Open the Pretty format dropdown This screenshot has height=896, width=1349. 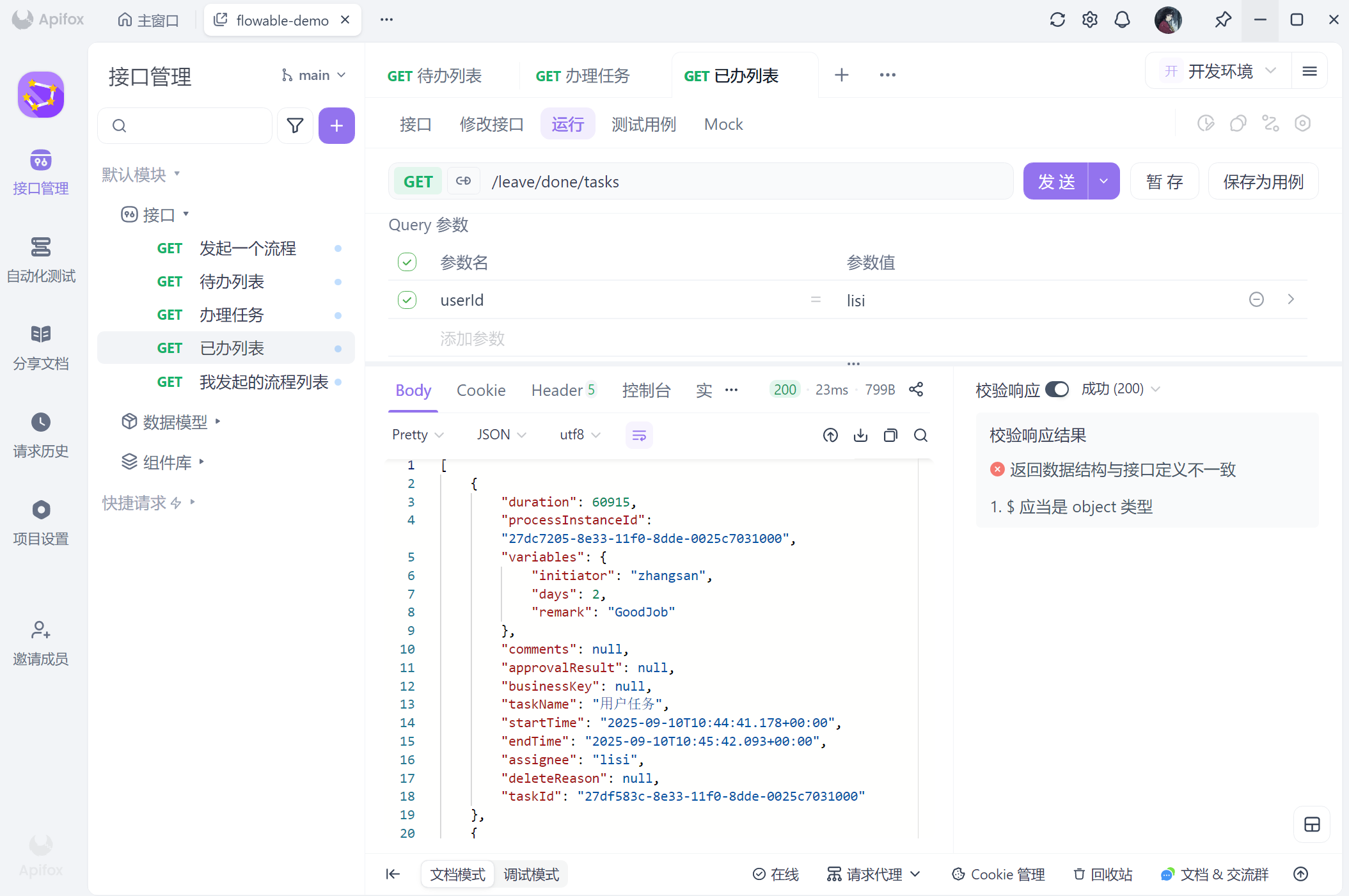417,435
